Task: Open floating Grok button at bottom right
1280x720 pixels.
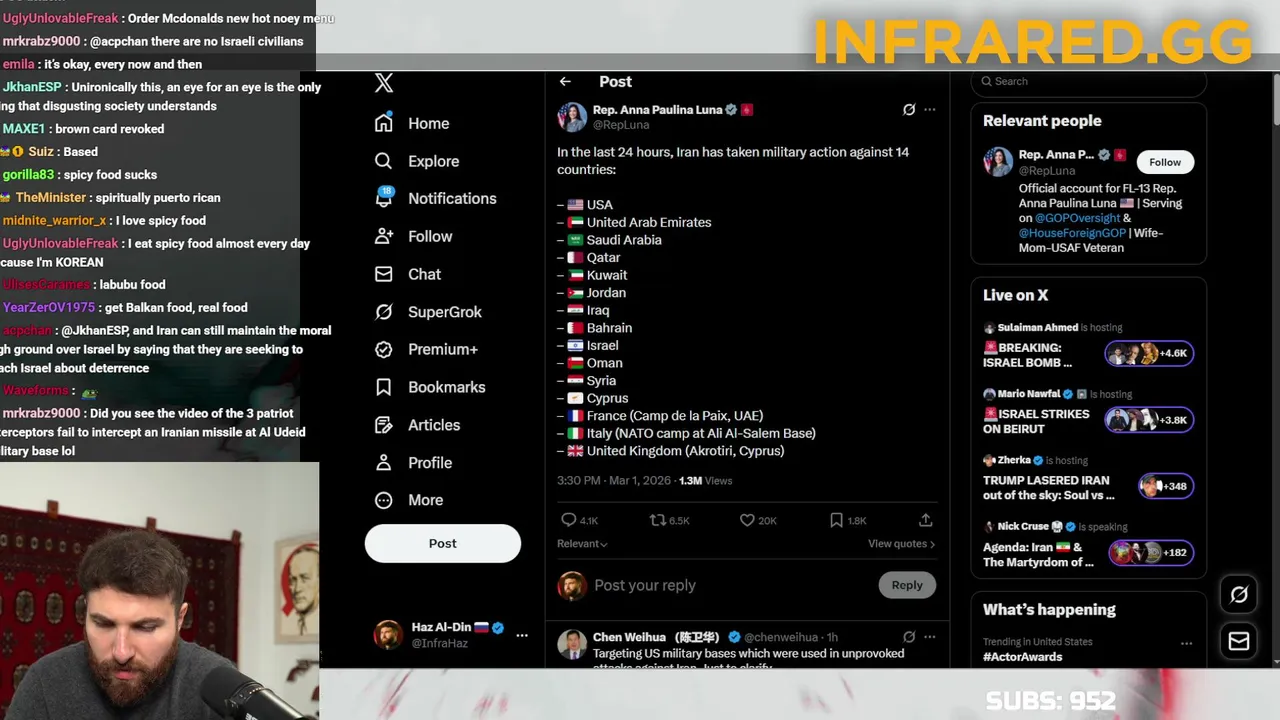Action: 1239,595
